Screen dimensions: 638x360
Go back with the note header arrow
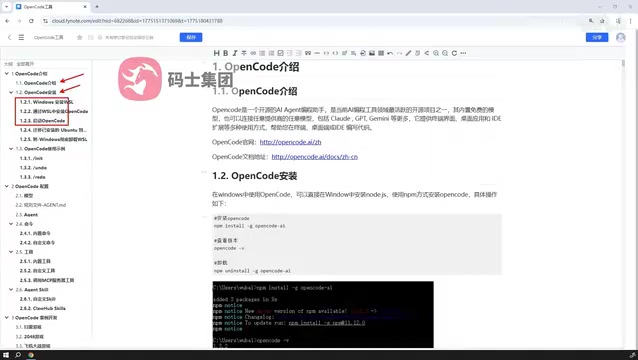point(9,37)
